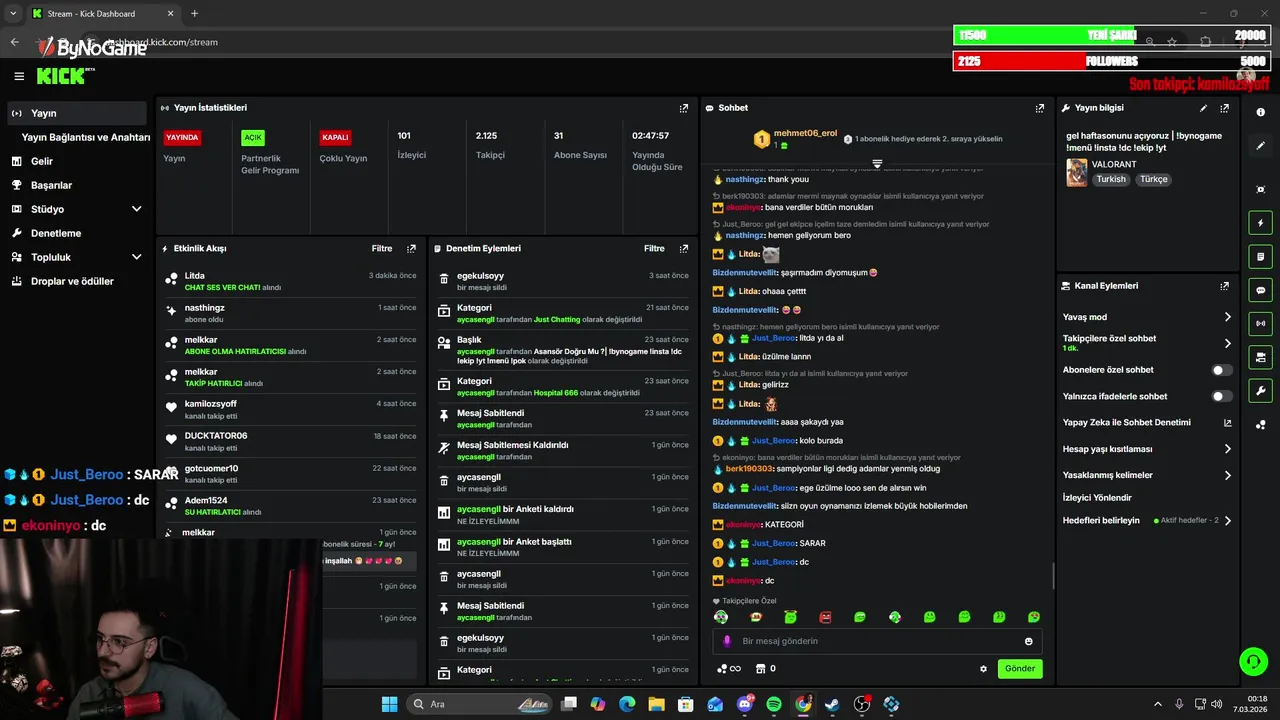Open Denetleme in sidebar
The image size is (1280, 720).
(56, 233)
